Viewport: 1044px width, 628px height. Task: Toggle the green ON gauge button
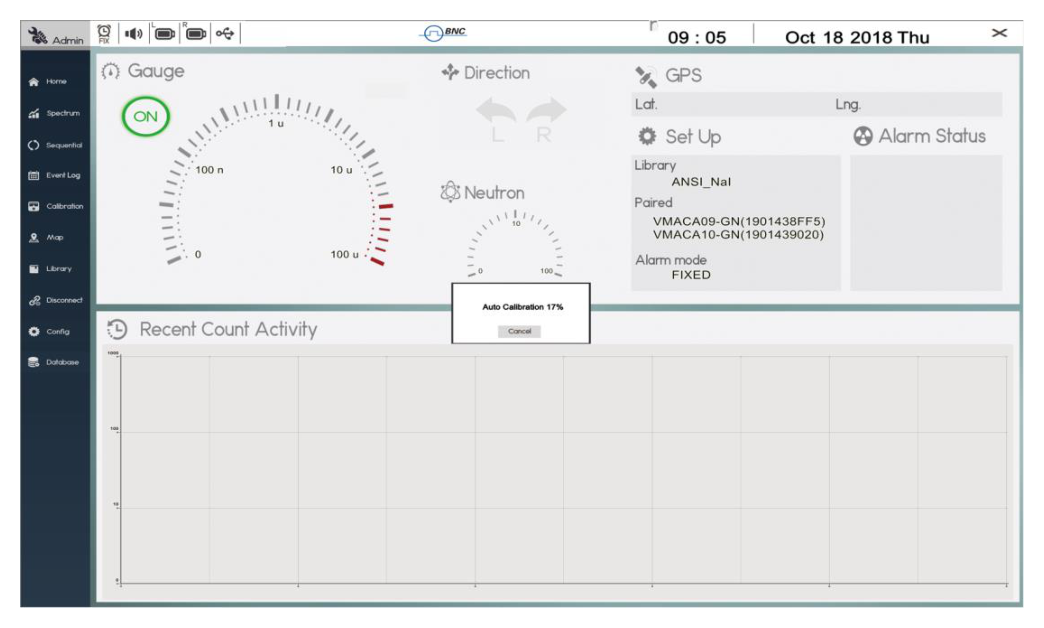coord(146,117)
